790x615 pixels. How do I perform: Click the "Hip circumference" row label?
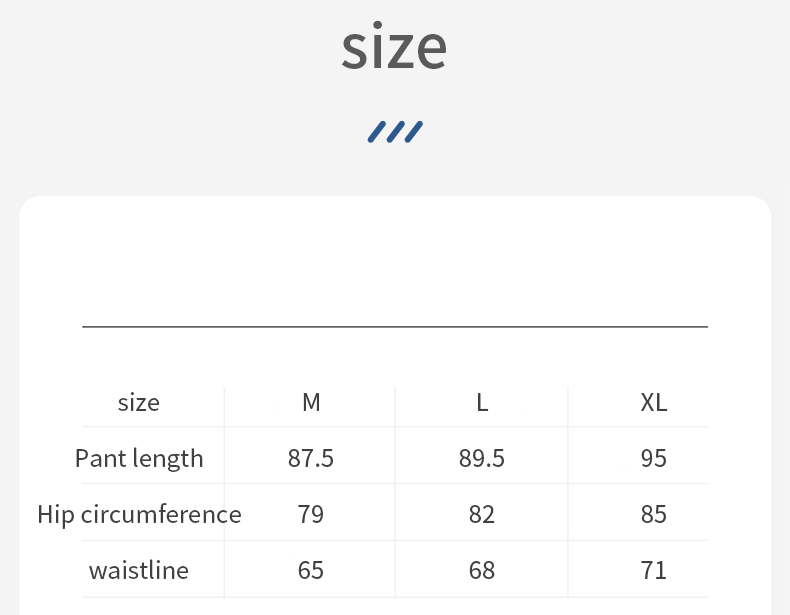point(139,515)
